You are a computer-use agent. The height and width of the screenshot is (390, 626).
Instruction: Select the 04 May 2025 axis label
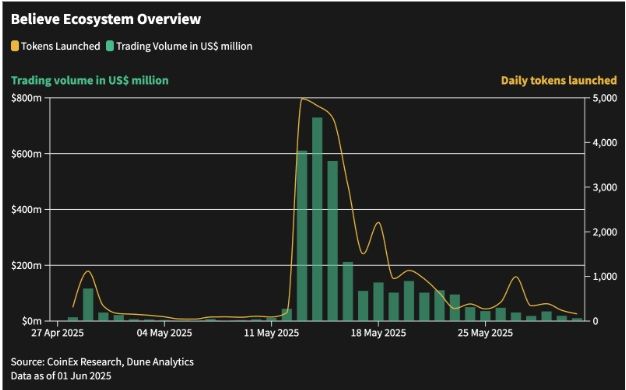click(164, 333)
